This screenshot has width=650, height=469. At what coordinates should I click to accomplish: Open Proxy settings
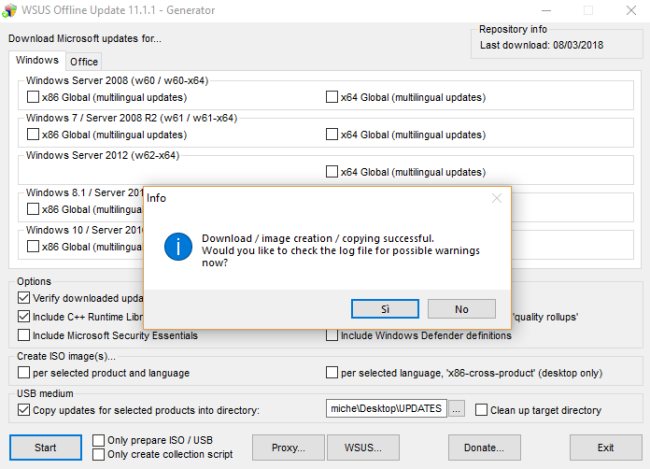click(288, 447)
